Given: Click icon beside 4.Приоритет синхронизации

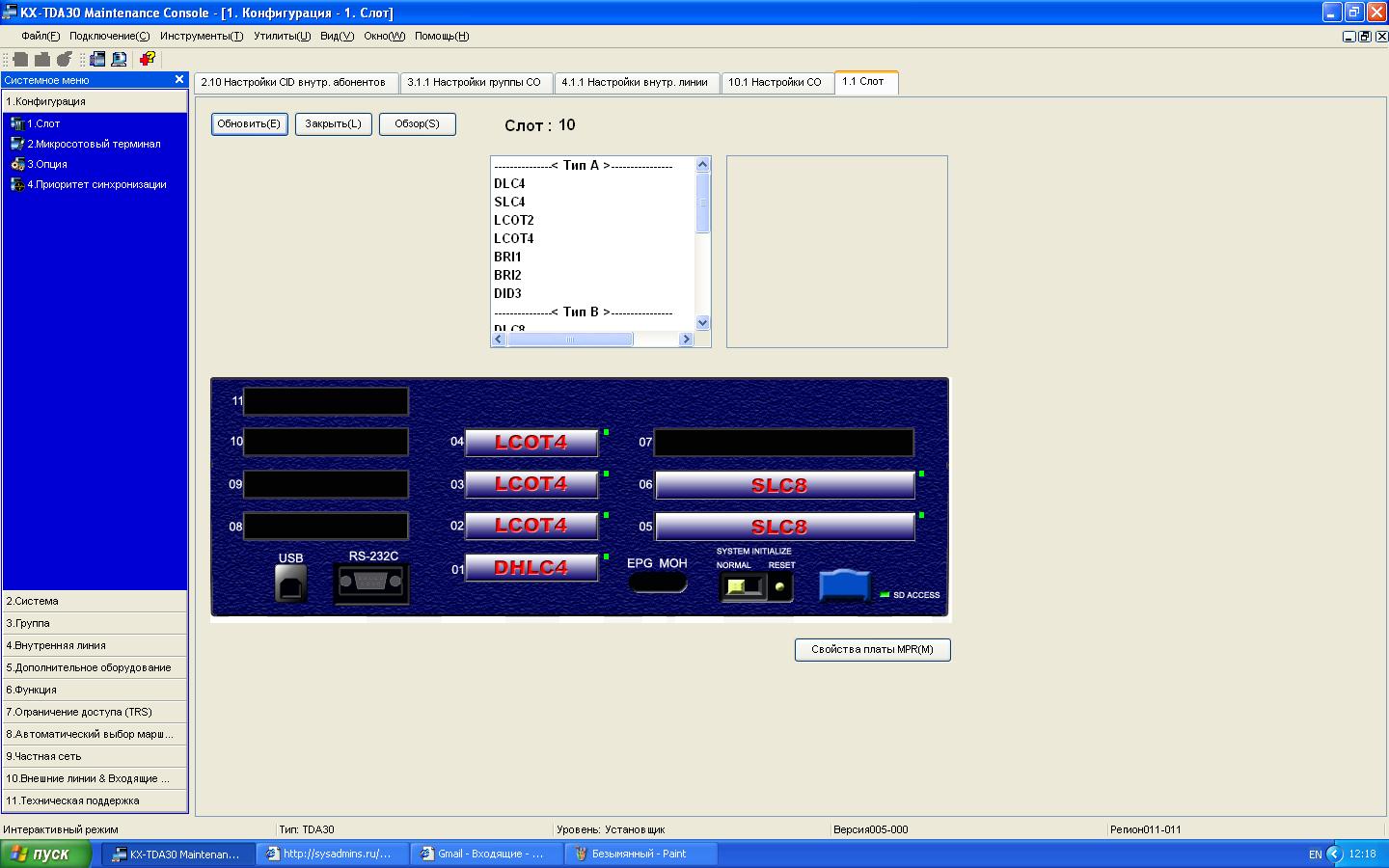Looking at the screenshot, I should [16, 184].
